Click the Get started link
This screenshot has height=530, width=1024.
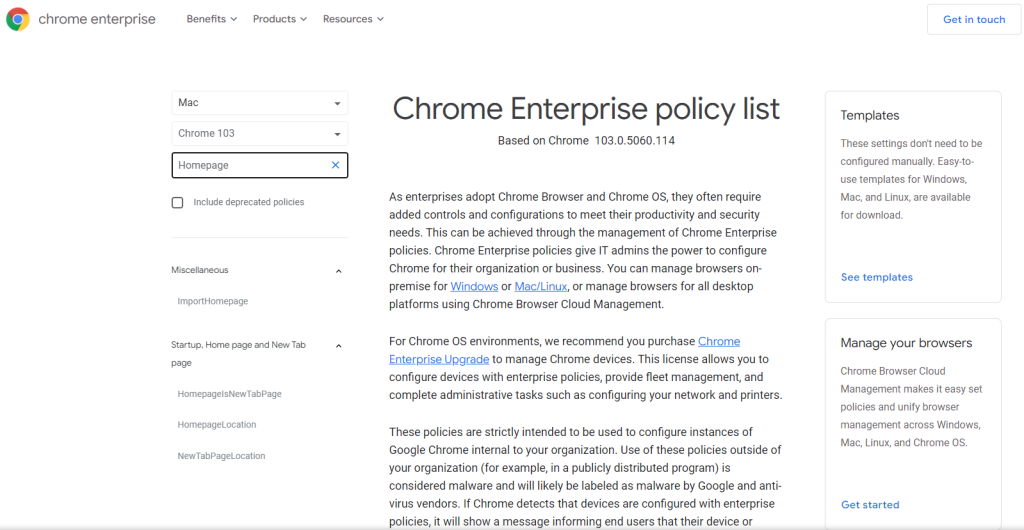(870, 505)
